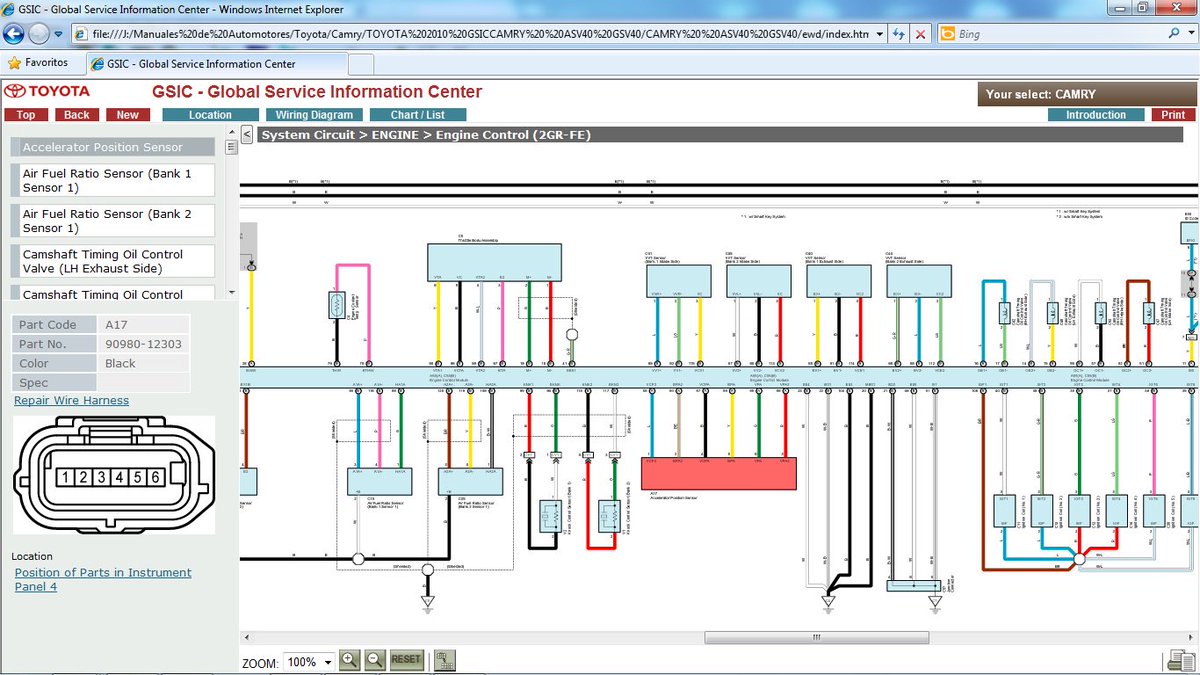Select Air Fuel Ratio Sensor Bank 1
The height and width of the screenshot is (675, 1200).
(113, 181)
